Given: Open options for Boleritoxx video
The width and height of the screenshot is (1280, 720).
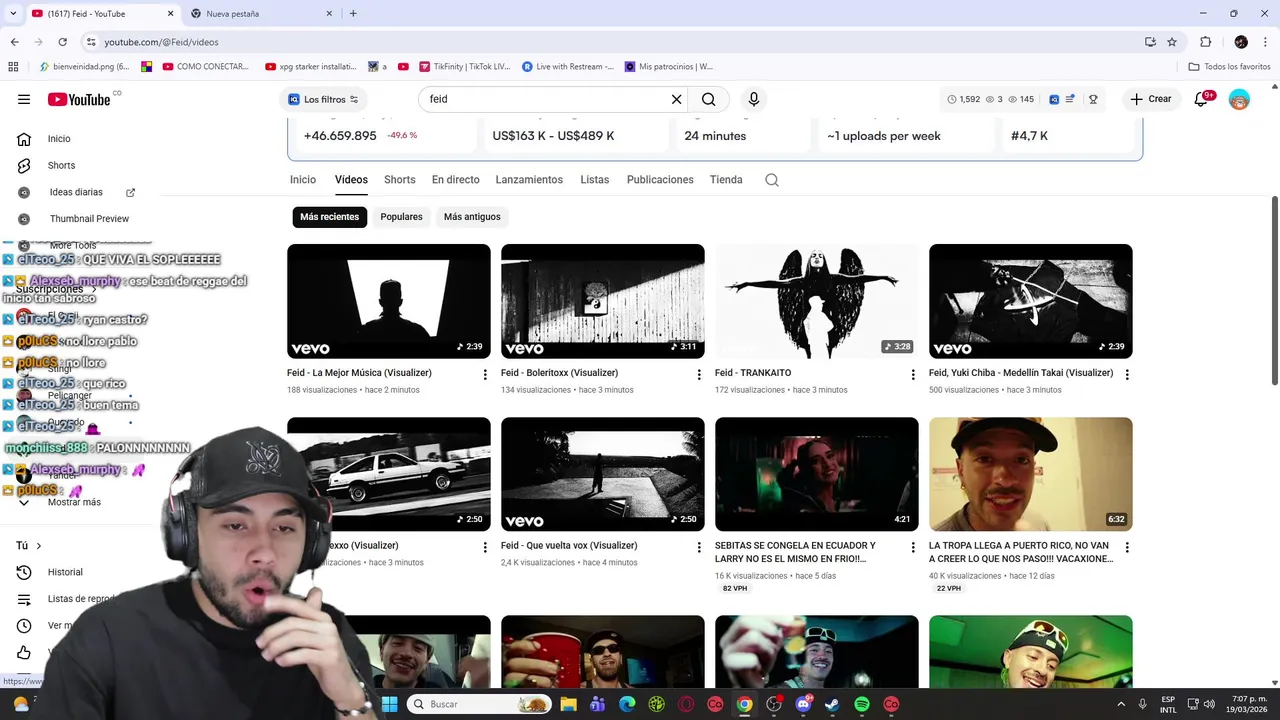Looking at the screenshot, I should pos(699,374).
